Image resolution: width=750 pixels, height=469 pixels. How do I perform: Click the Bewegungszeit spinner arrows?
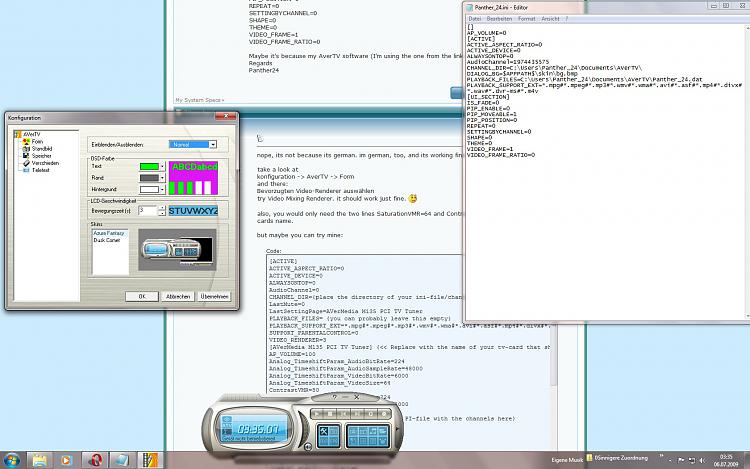[x=162, y=211]
